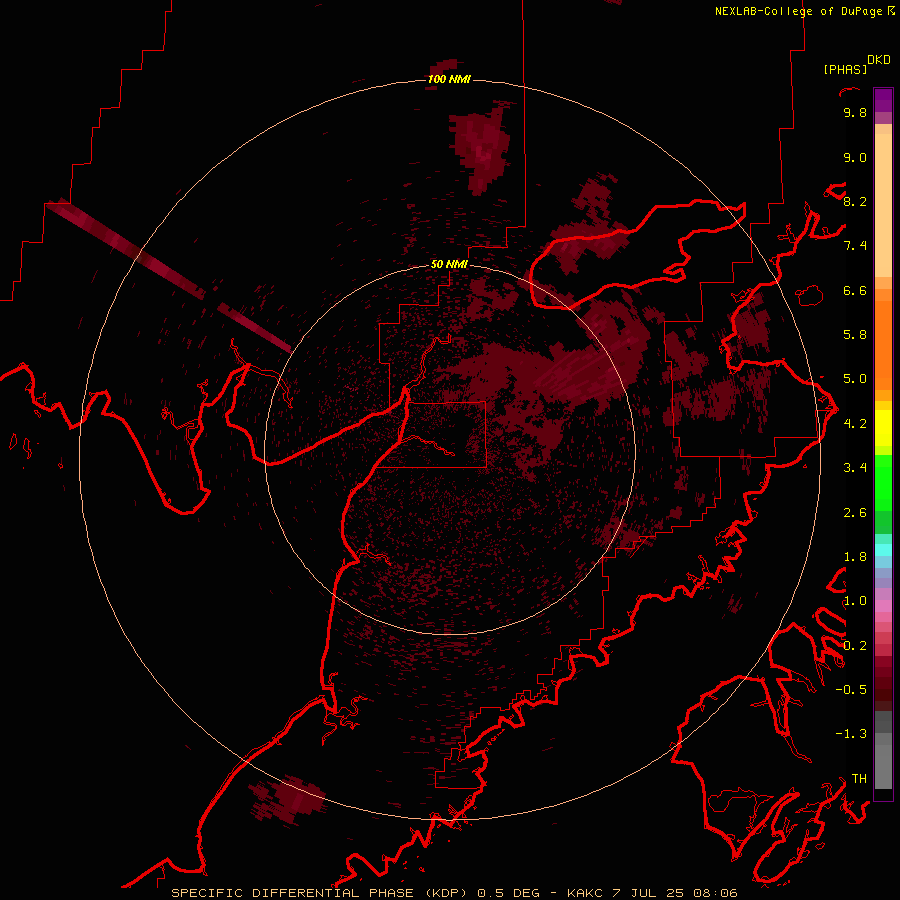The image size is (900, 900).
Task: Click the 7 JUL 25 08:06 timestamp
Action: click(675, 893)
